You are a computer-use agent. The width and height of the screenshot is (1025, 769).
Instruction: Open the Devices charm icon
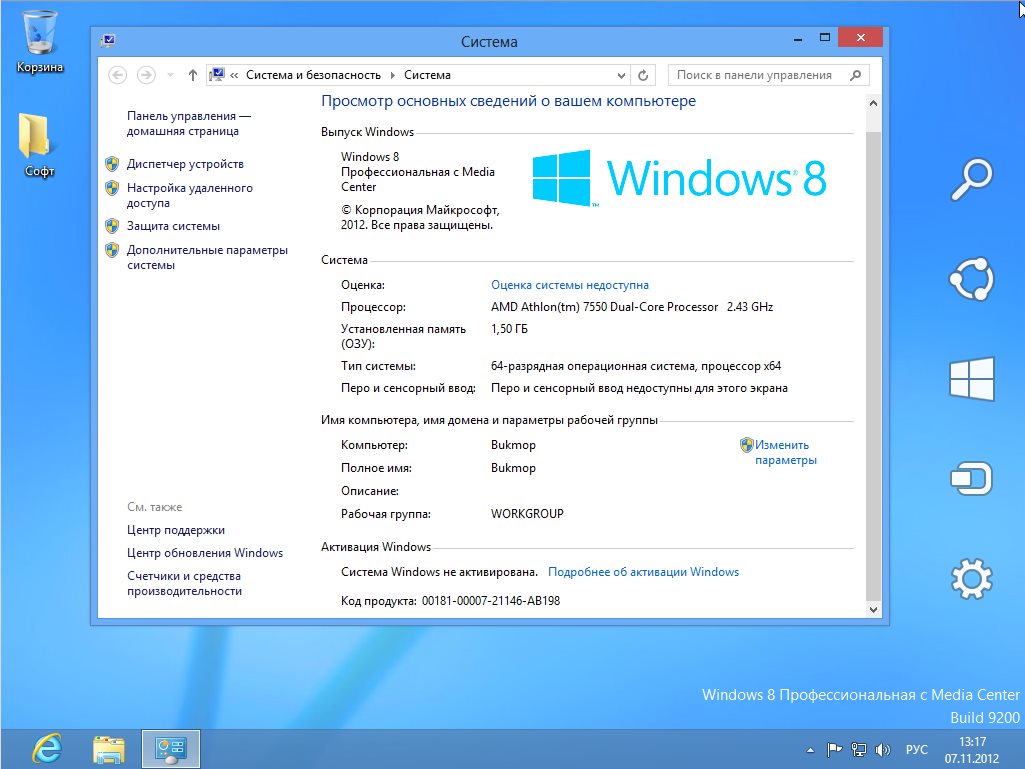[x=972, y=479]
